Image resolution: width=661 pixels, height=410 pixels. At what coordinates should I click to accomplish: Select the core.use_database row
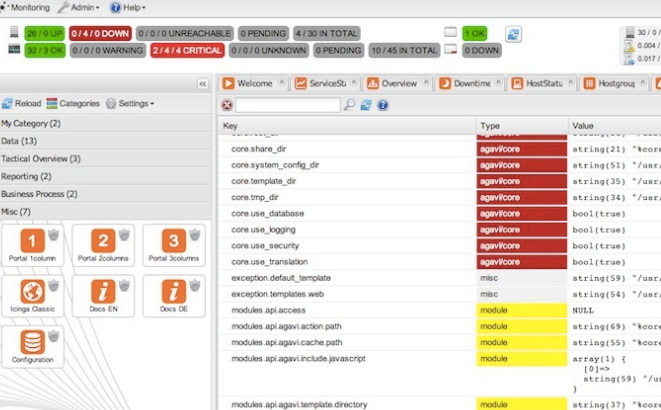coord(439,214)
